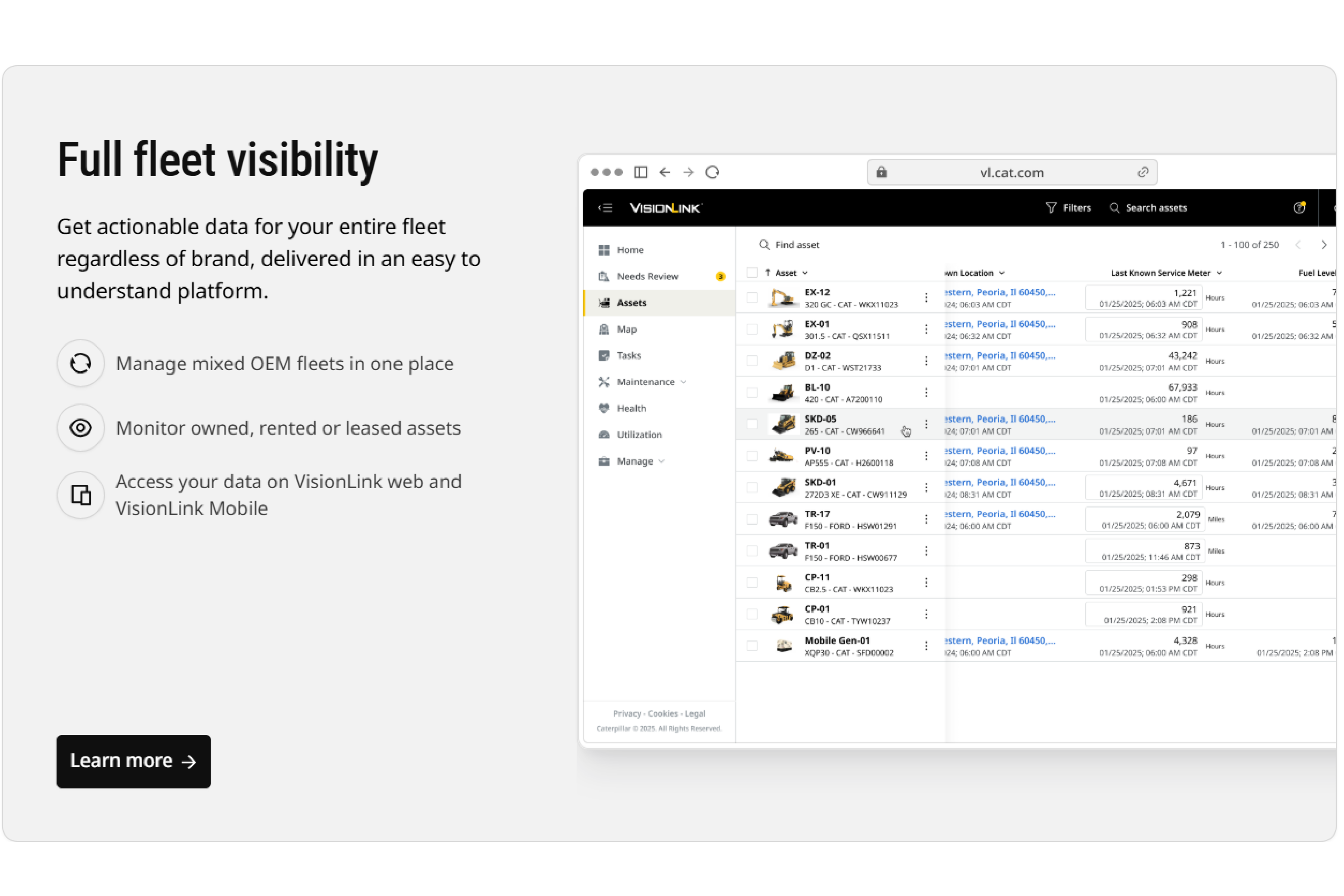The height and width of the screenshot is (896, 1344).
Task: Copy link icon in address bar
Action: tap(1143, 172)
